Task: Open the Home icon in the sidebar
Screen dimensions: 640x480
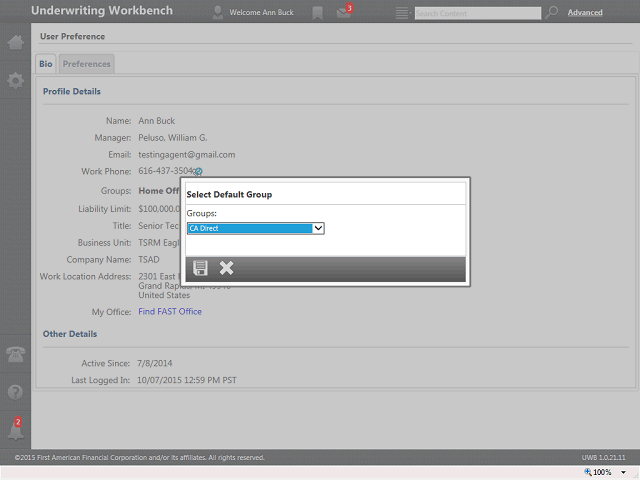Action: point(16,42)
